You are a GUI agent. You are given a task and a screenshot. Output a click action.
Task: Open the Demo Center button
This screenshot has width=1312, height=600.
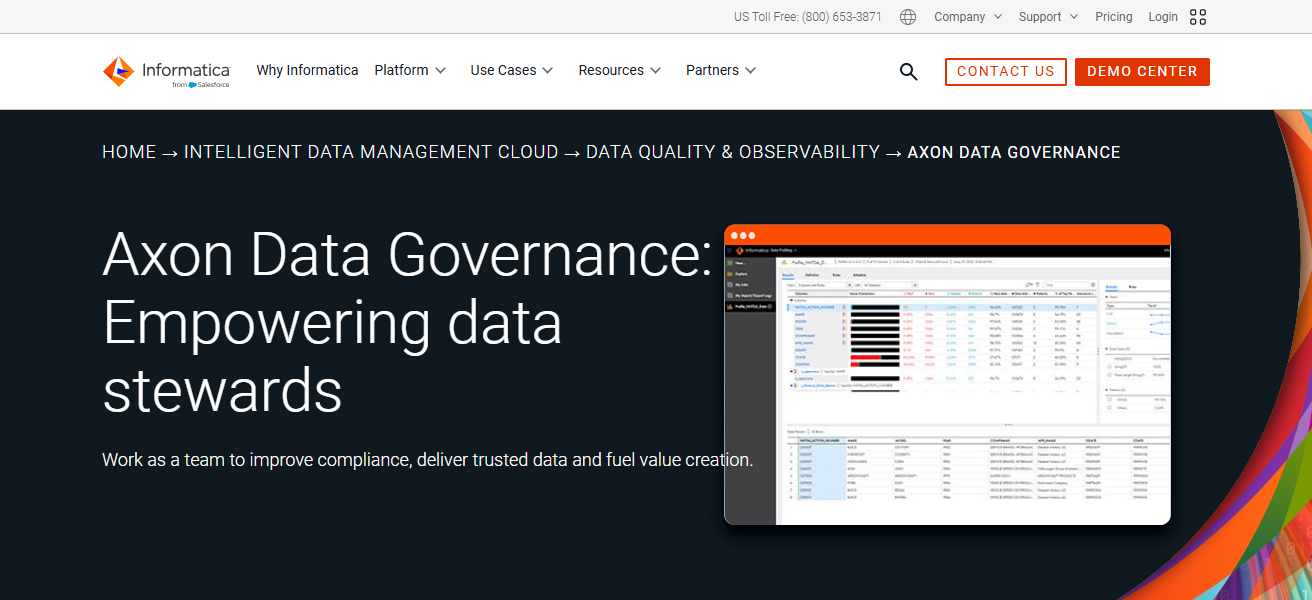(1142, 72)
